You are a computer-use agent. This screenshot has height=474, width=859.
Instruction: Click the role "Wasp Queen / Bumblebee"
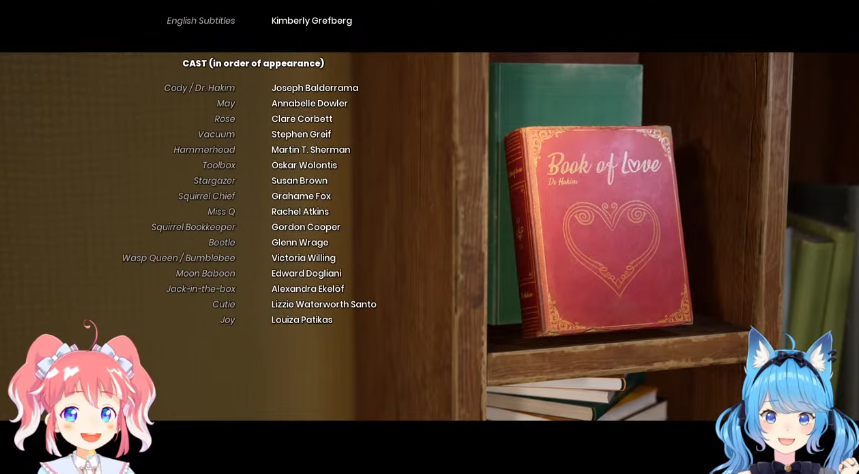(x=179, y=258)
